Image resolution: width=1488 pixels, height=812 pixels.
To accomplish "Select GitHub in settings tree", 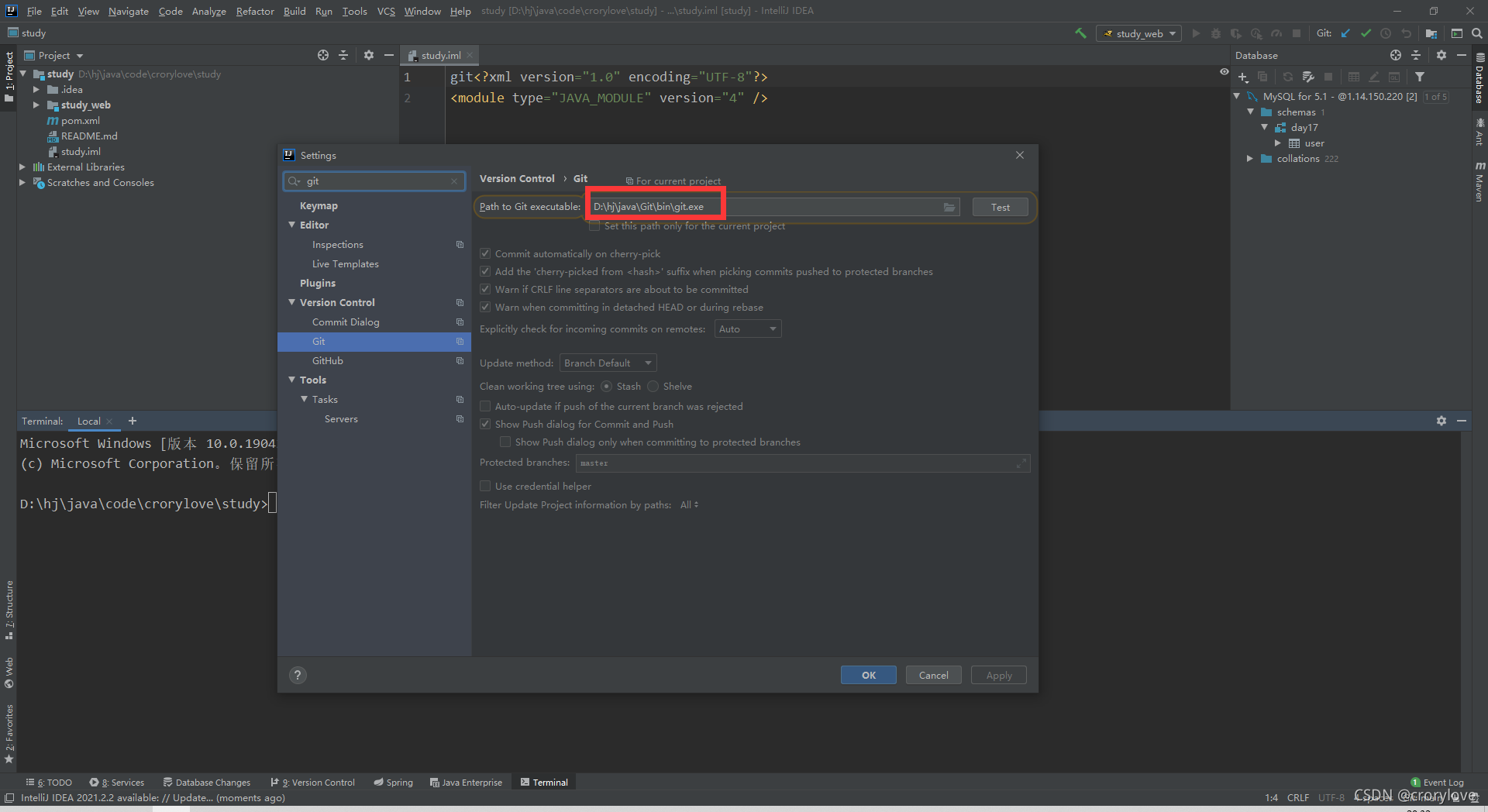I will [x=327, y=360].
